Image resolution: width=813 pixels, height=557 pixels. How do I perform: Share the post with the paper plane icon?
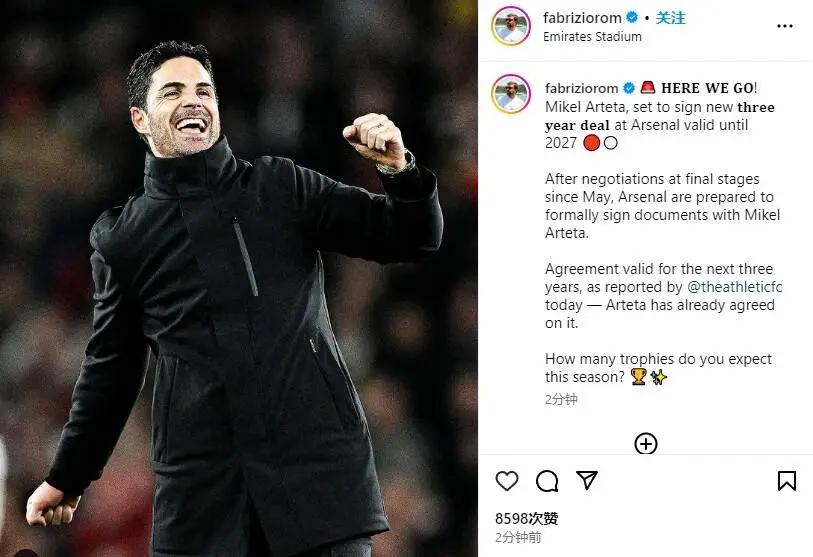coord(587,480)
